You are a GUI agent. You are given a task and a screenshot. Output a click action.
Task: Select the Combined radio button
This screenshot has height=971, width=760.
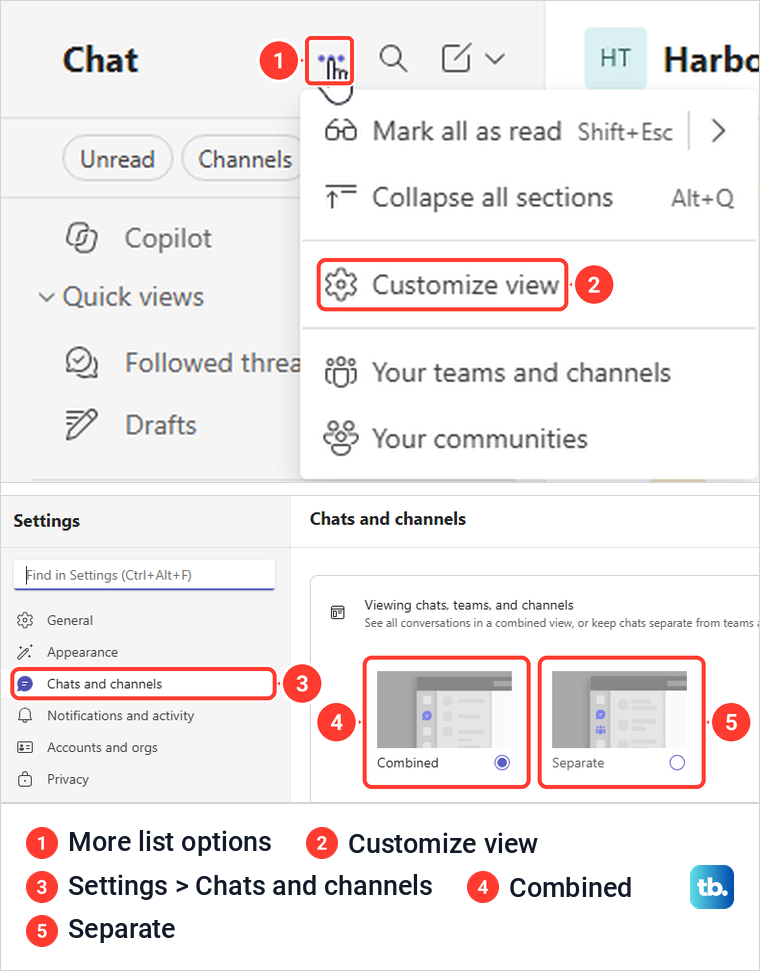[x=502, y=762]
